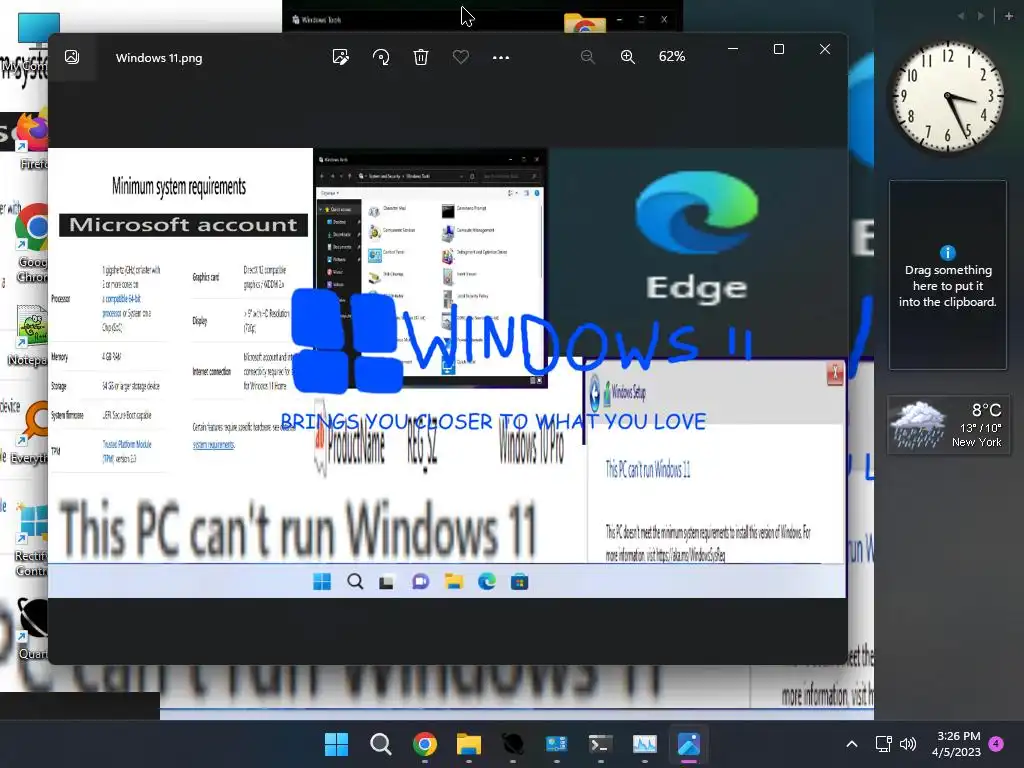
Task: Open the Start menu on the taskbar
Action: pyautogui.click(x=337, y=744)
